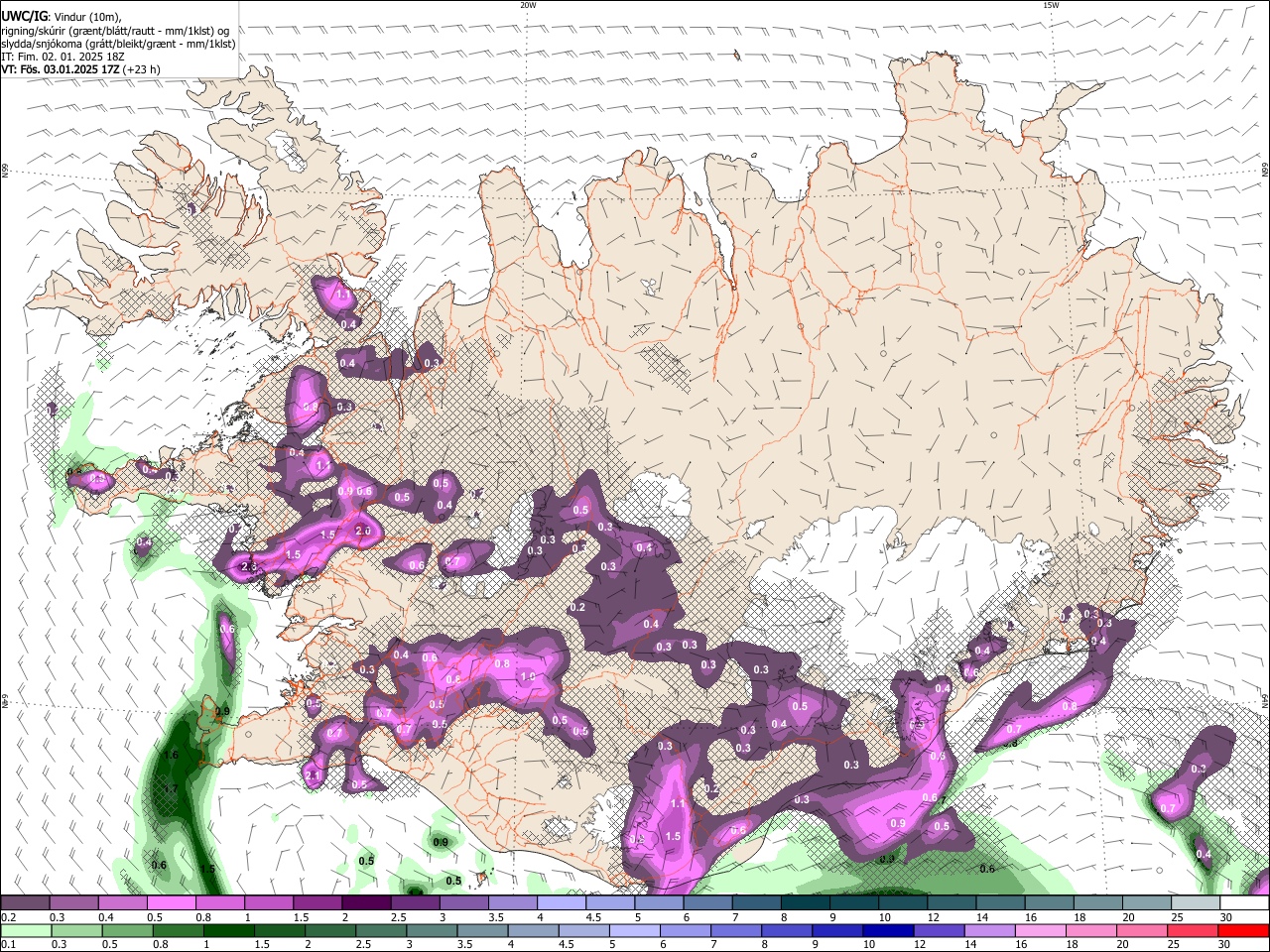1270x952 pixels.
Task: Click the UWC/IG title text
Action: (24, 16)
